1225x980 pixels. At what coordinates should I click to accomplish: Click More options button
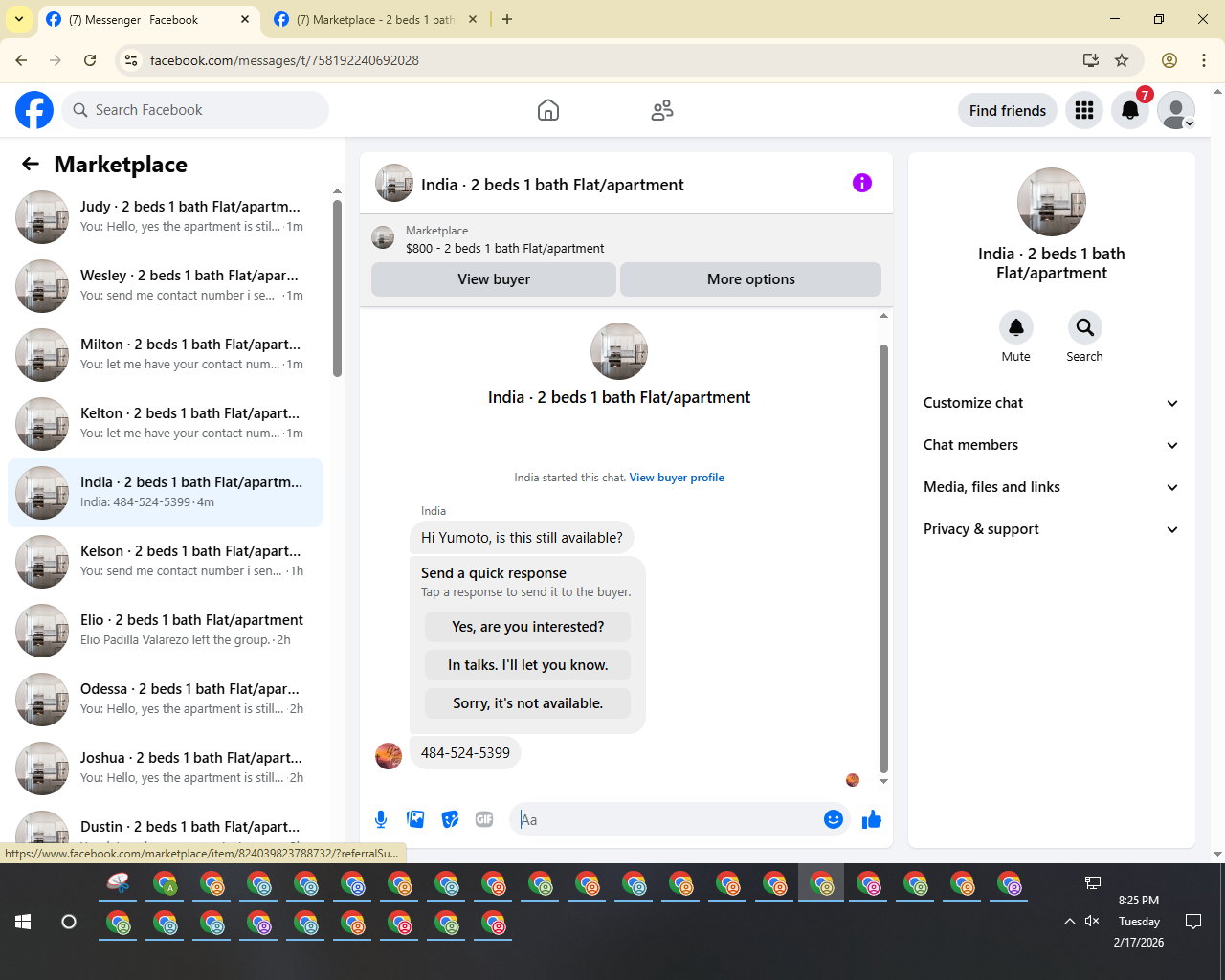[x=751, y=279]
